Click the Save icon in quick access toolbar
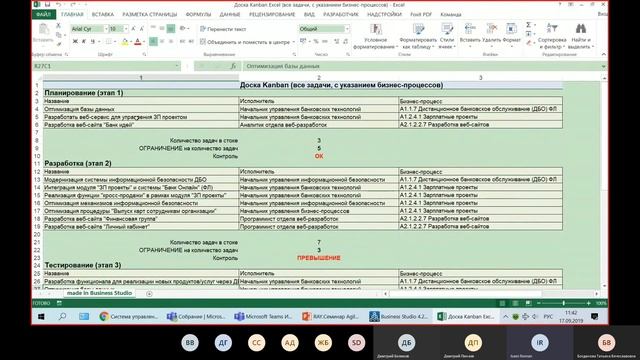Screen dimensions: 640x360 point(47,4)
